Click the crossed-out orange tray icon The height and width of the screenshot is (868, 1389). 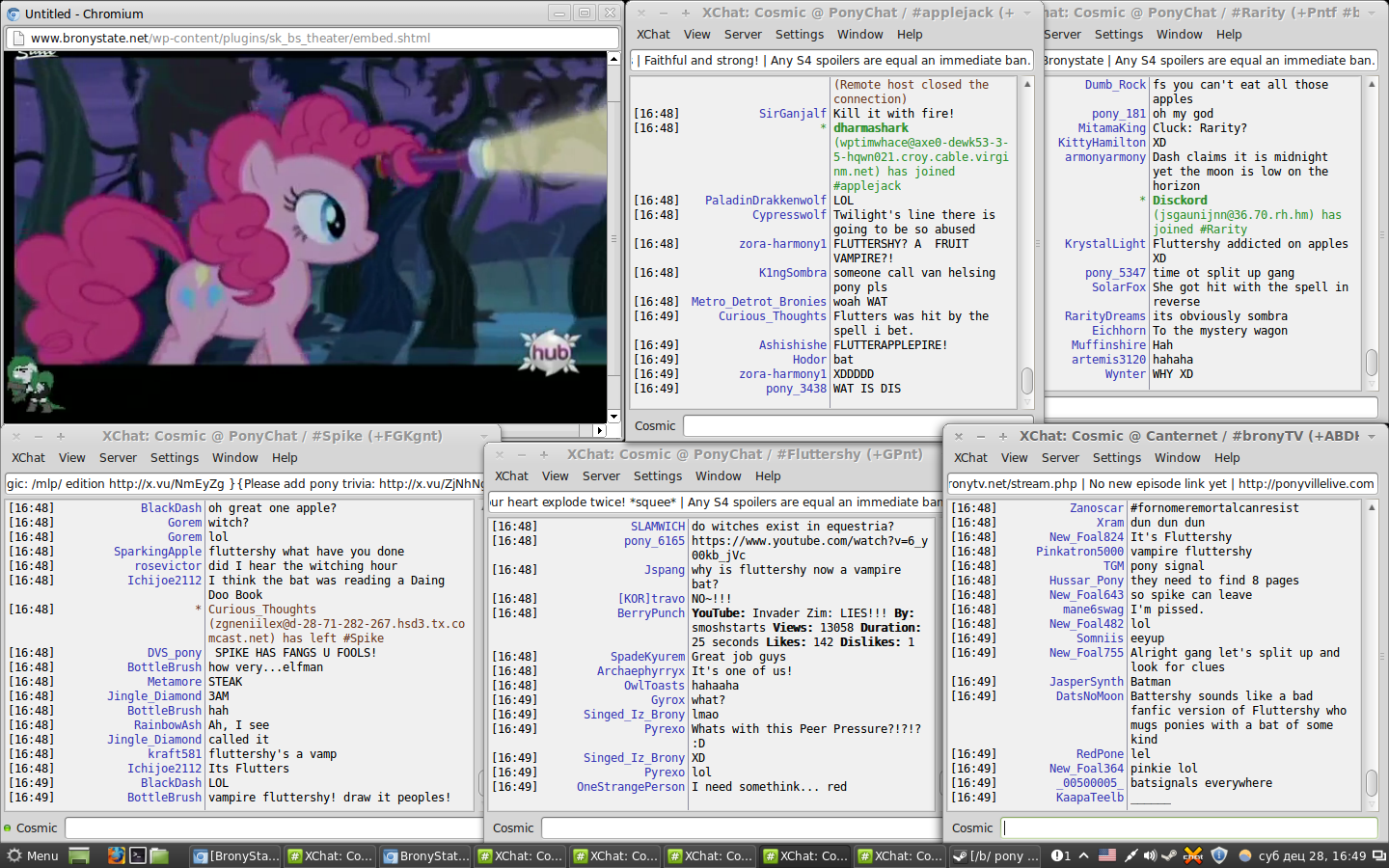1193,855
